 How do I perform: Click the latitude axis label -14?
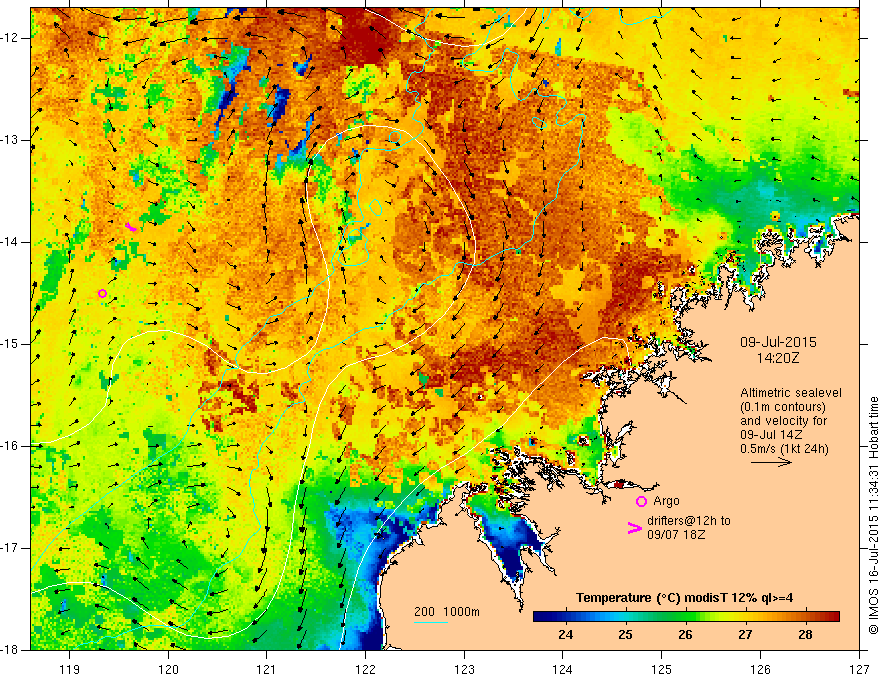(x=11, y=242)
